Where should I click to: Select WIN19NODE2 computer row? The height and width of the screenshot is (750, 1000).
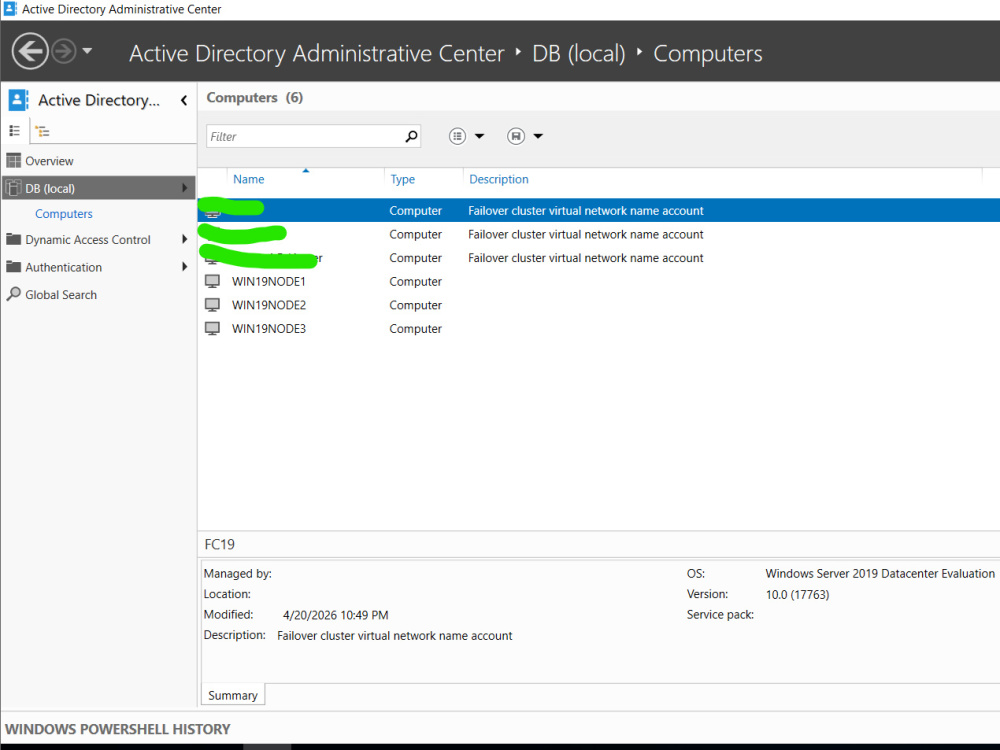[599, 305]
